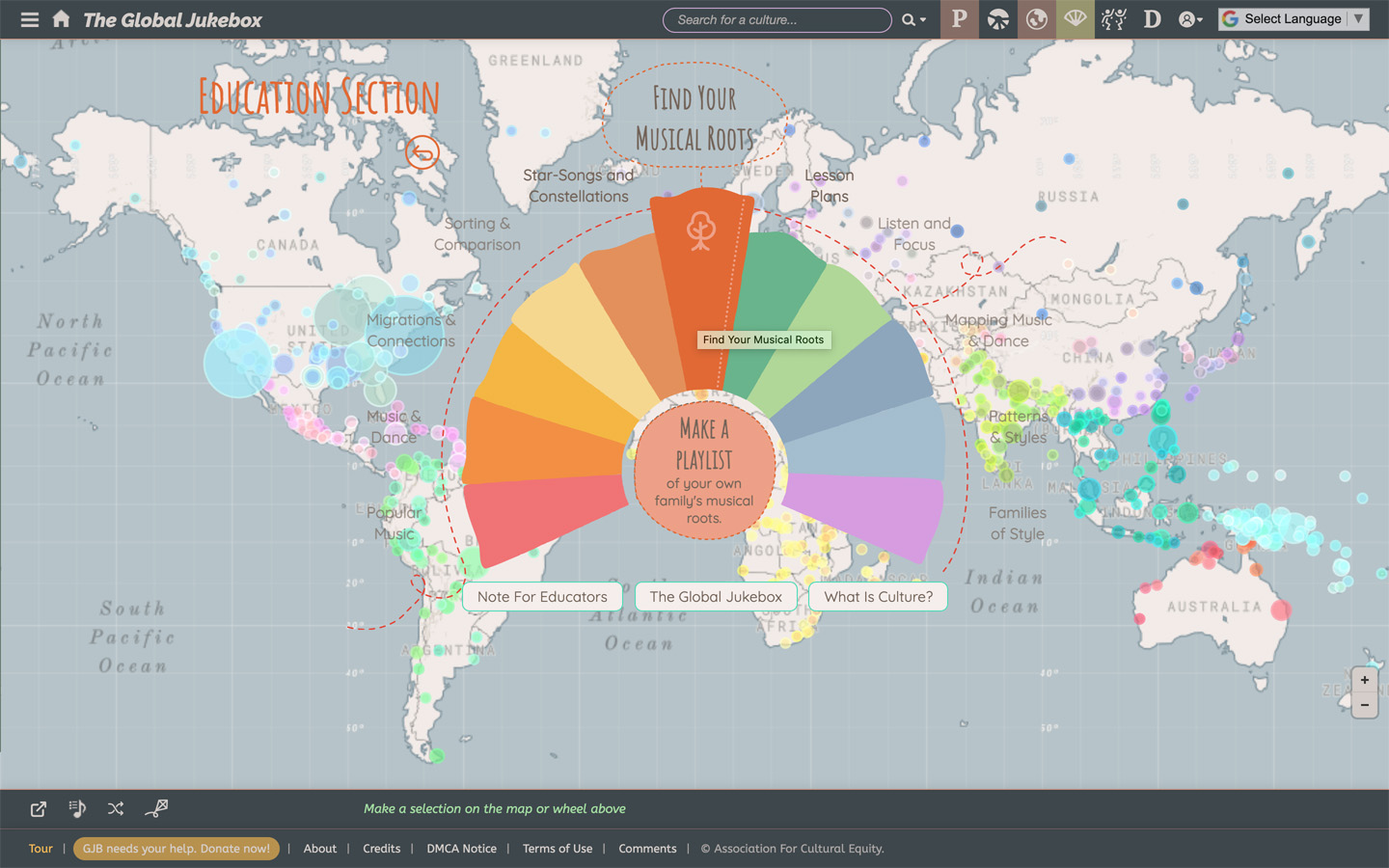Click the Find Your Musical Roots heading bubble
The image size is (1389, 868).
[x=694, y=118]
